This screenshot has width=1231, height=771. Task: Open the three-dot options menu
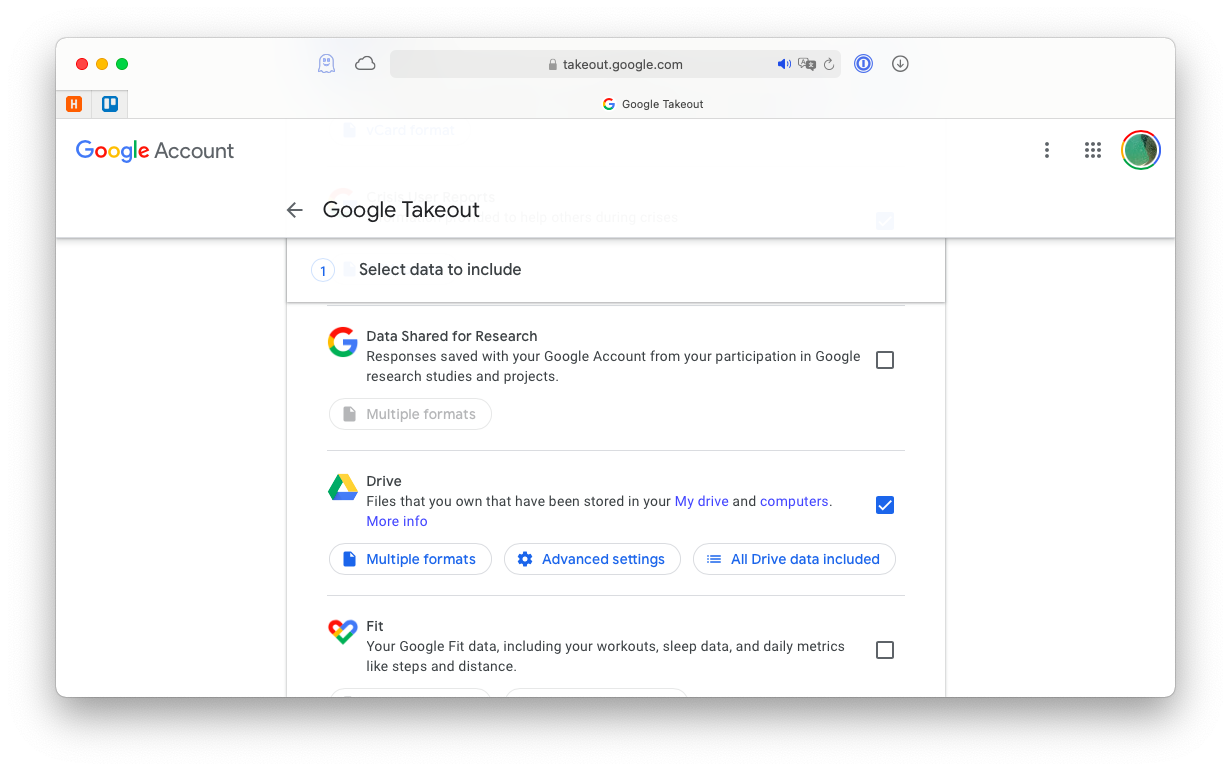pyautogui.click(x=1047, y=150)
